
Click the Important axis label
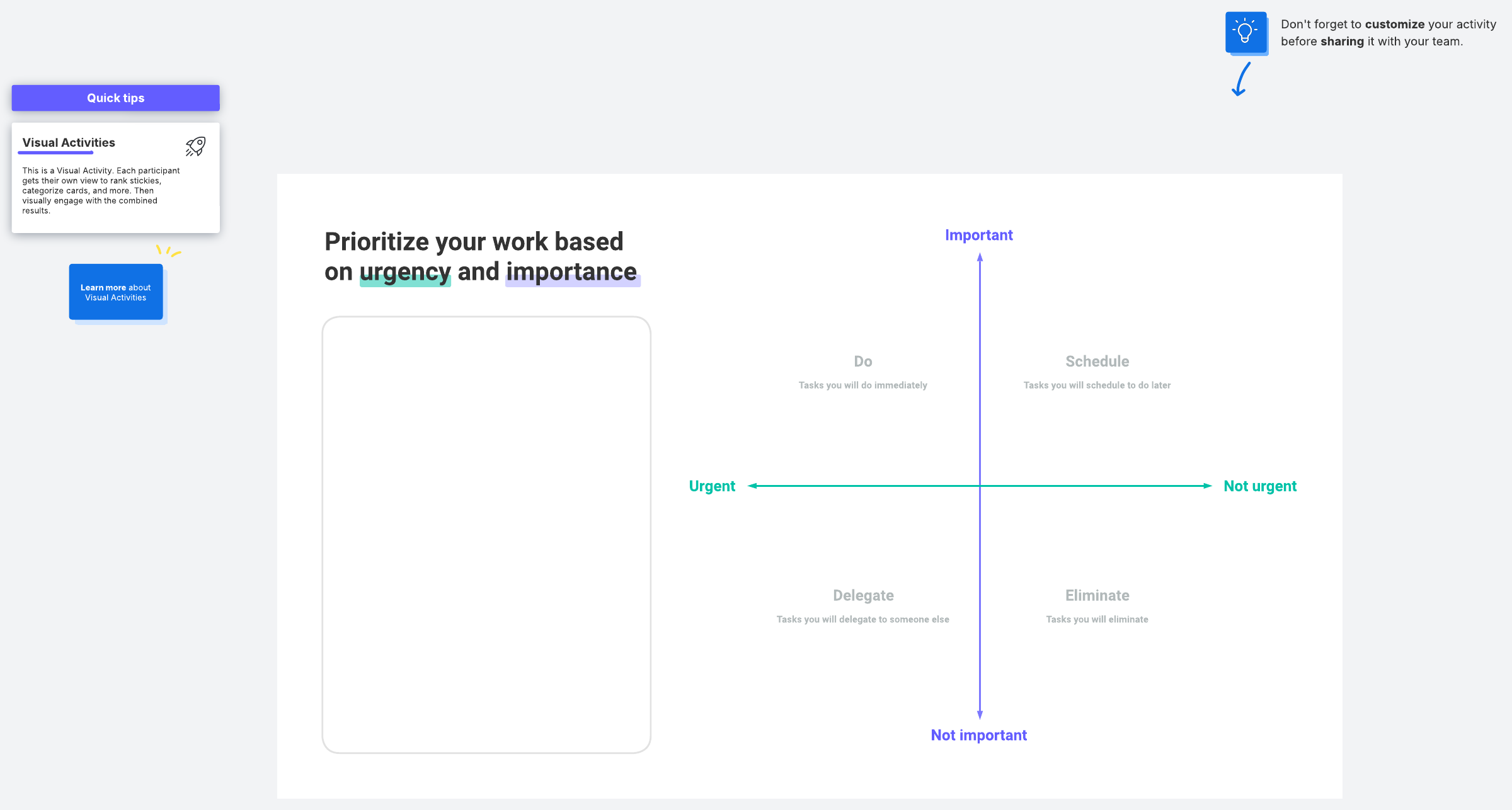[978, 236]
